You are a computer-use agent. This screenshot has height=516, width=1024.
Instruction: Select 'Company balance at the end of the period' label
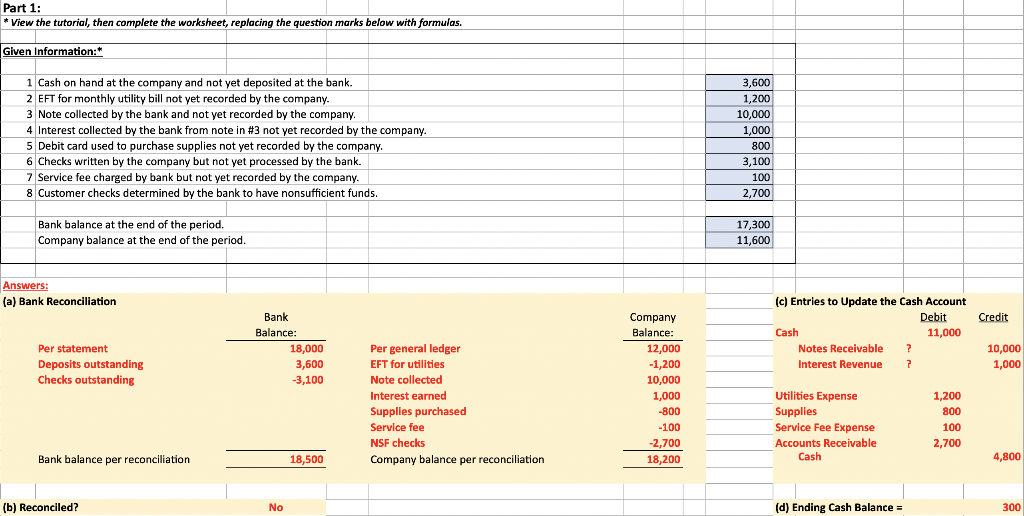coord(142,240)
